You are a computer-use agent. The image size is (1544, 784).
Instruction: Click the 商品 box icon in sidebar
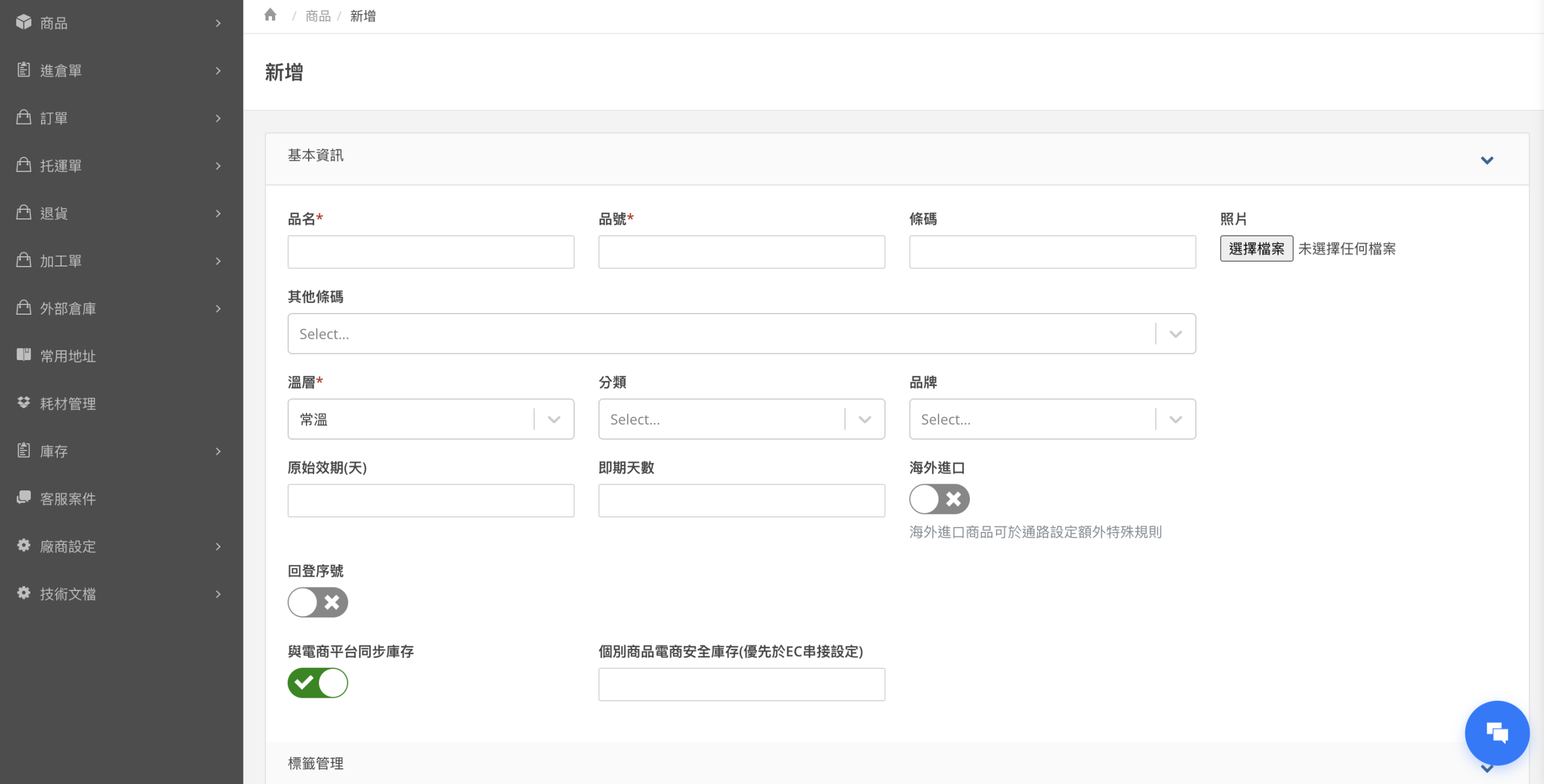24,22
